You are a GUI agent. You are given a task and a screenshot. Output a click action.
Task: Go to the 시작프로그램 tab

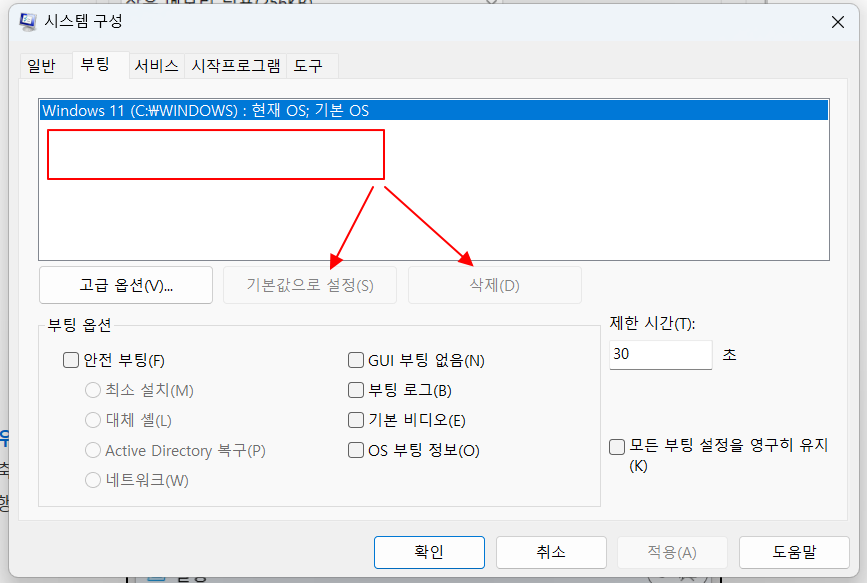(236, 66)
